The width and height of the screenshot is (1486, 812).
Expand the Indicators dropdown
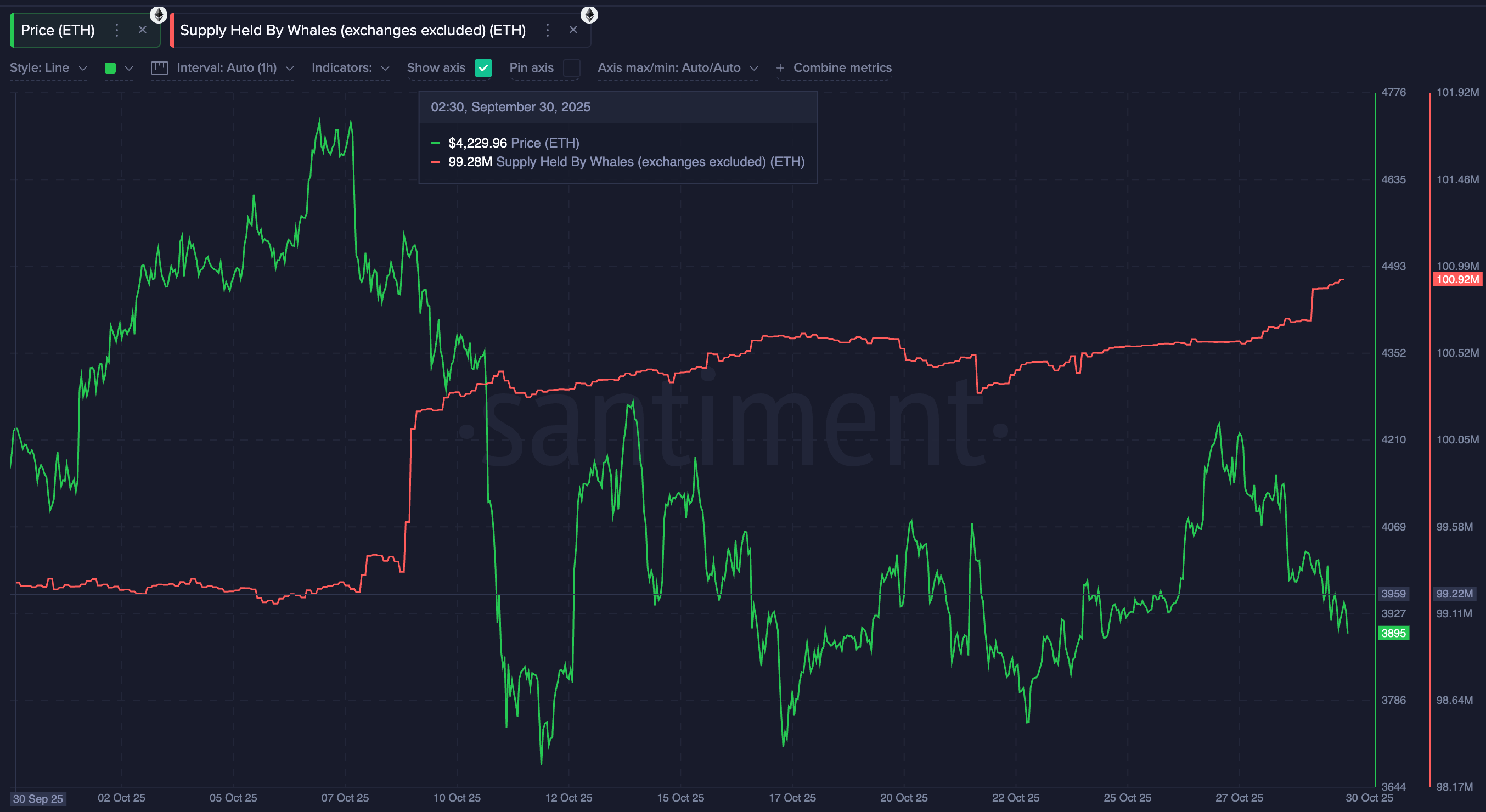pos(350,67)
